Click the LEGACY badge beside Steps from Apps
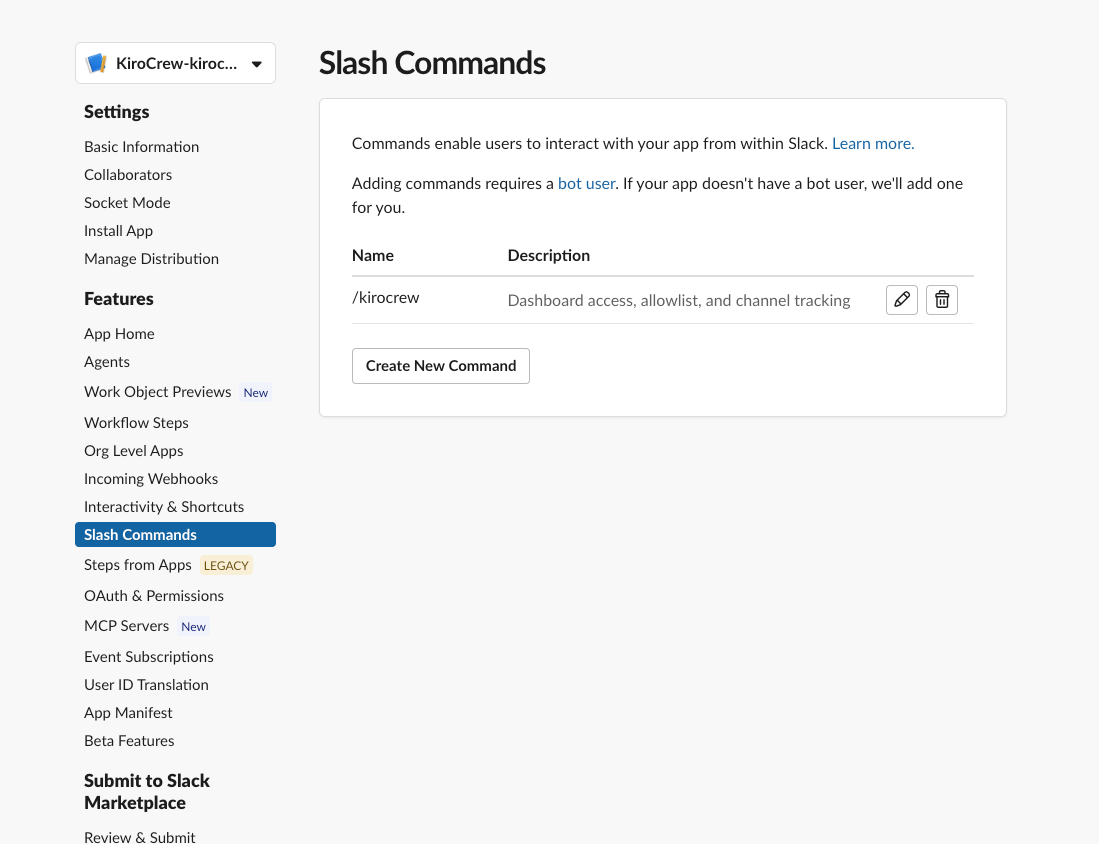 click(226, 566)
